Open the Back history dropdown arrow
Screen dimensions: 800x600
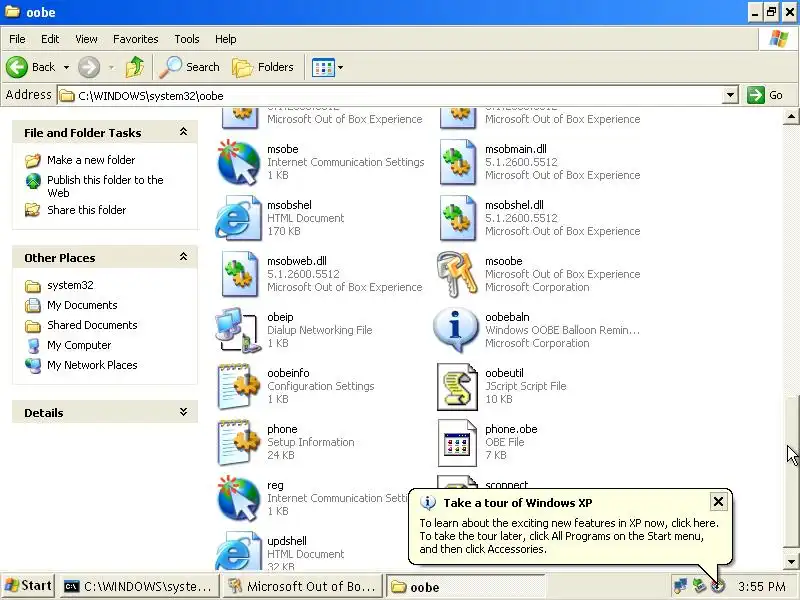tap(66, 67)
